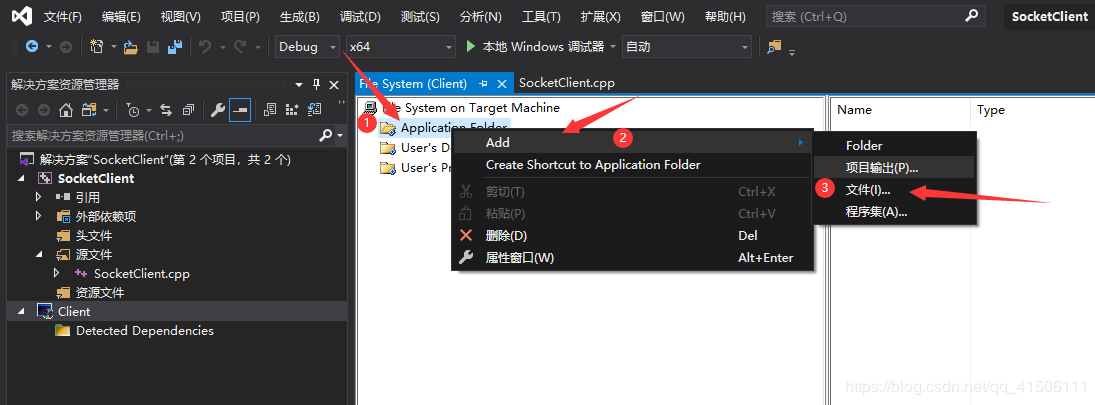Click the New Project toolbar icon
Viewport: 1095px width, 405px height.
point(97,47)
